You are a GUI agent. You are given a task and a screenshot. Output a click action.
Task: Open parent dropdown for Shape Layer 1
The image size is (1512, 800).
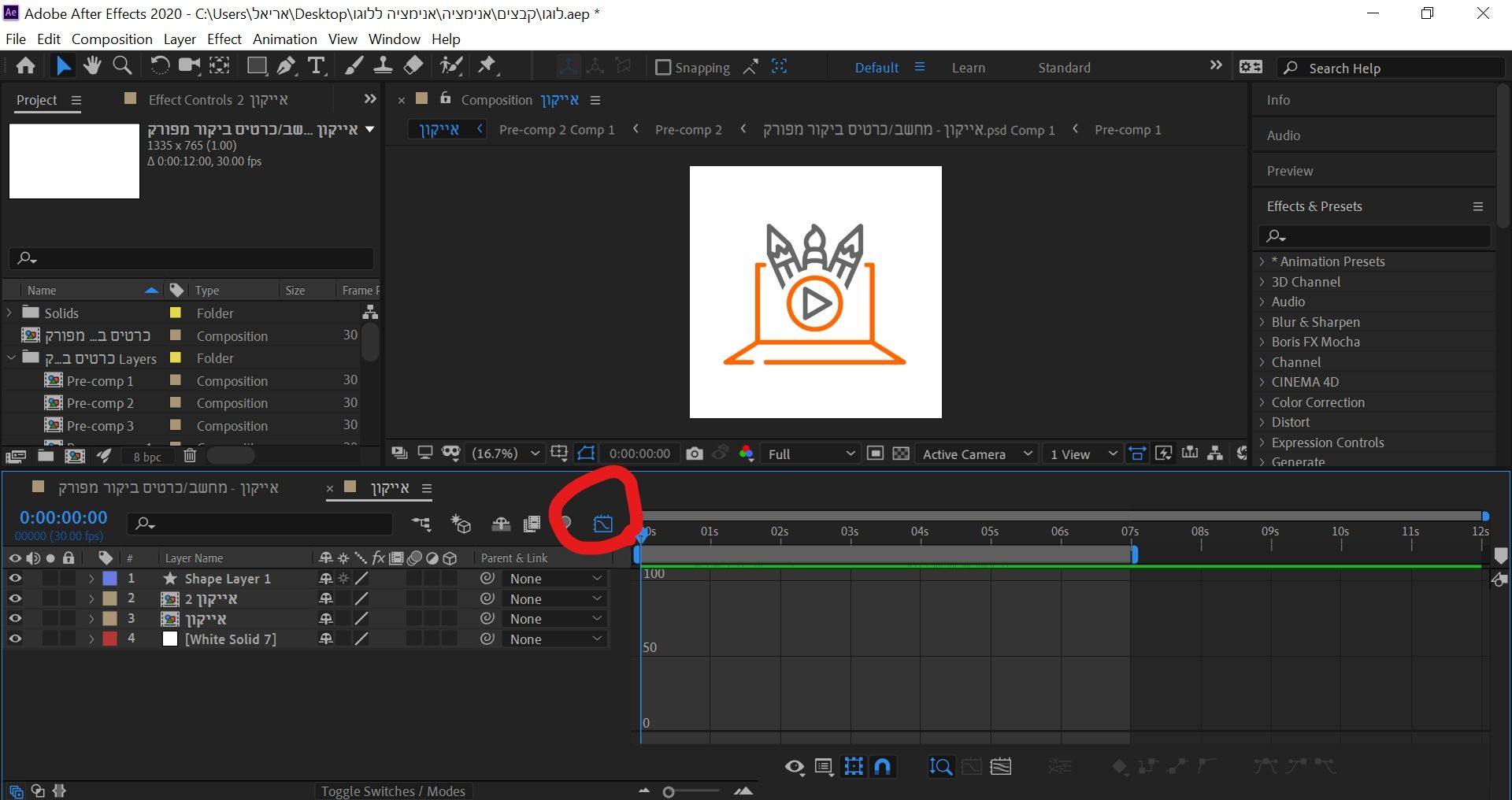tap(554, 579)
